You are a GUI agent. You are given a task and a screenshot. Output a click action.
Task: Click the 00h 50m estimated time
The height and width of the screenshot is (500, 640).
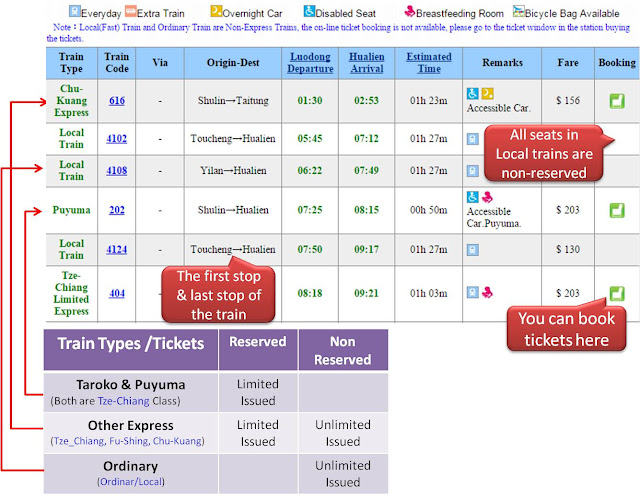pos(429,210)
